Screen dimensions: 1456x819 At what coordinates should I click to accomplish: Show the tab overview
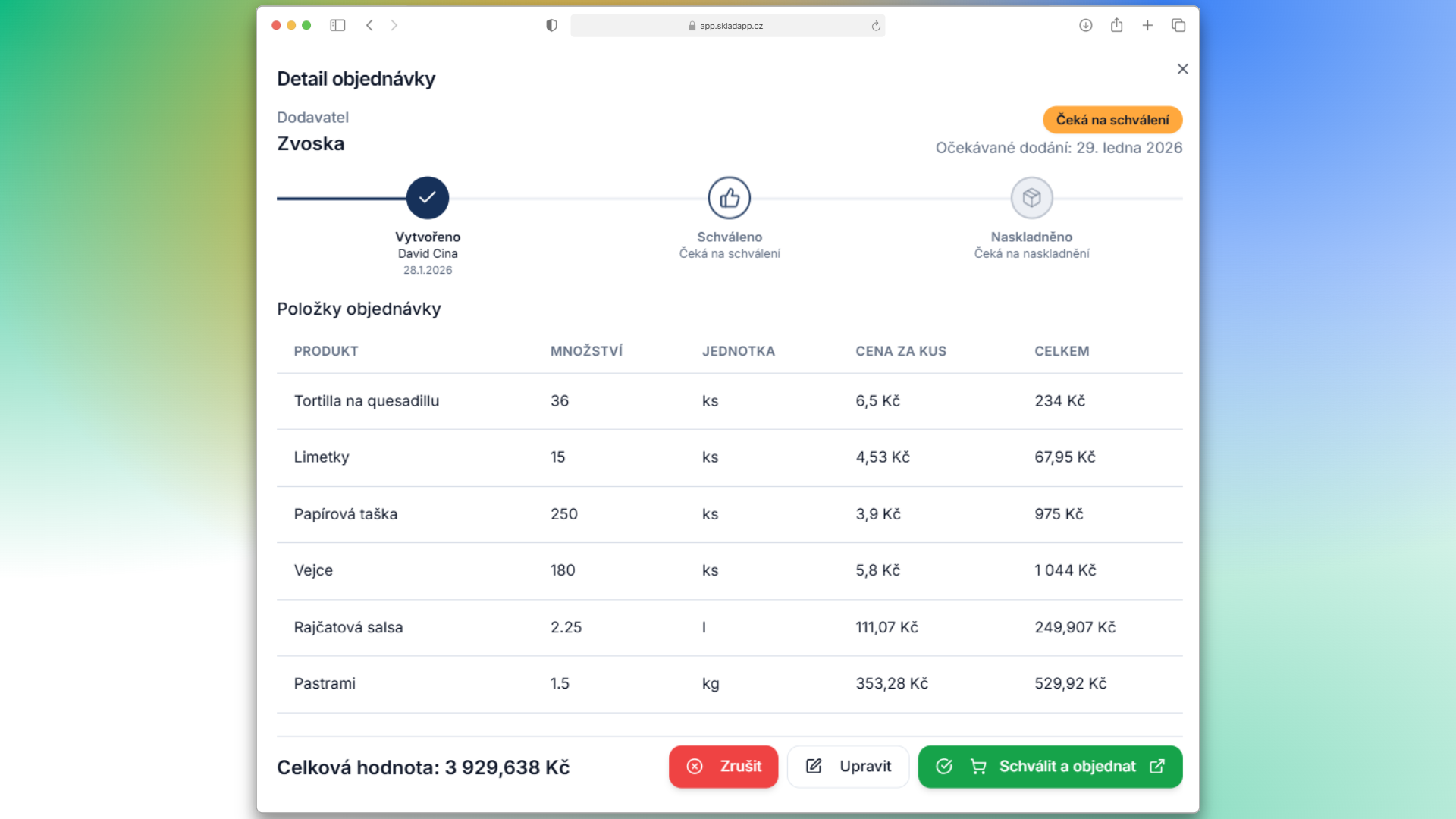[1178, 25]
